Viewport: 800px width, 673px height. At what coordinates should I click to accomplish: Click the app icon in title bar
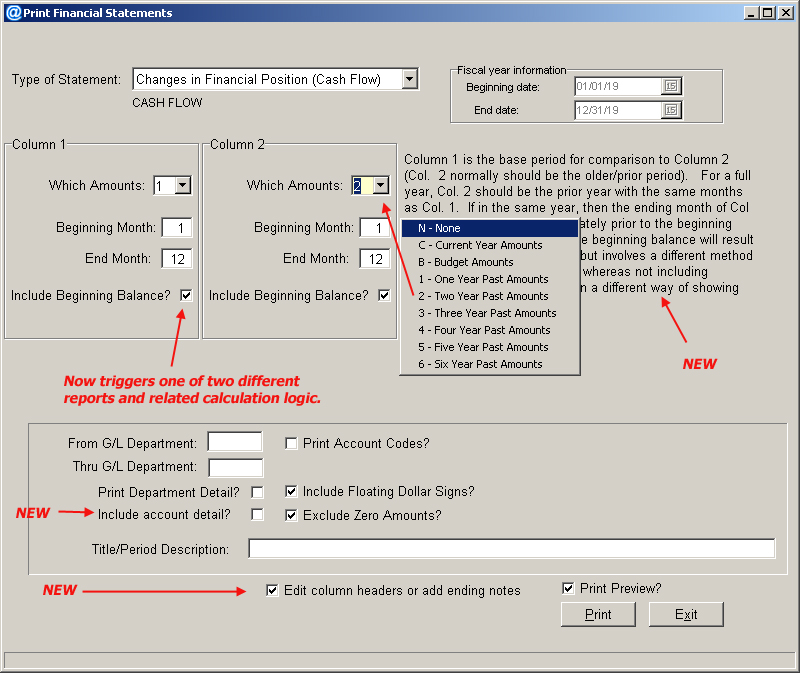13,12
